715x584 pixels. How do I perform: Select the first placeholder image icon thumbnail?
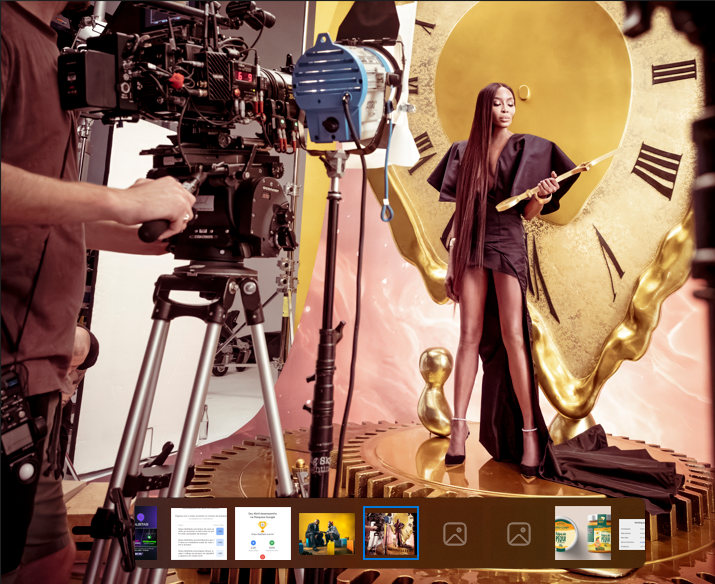coord(455,534)
